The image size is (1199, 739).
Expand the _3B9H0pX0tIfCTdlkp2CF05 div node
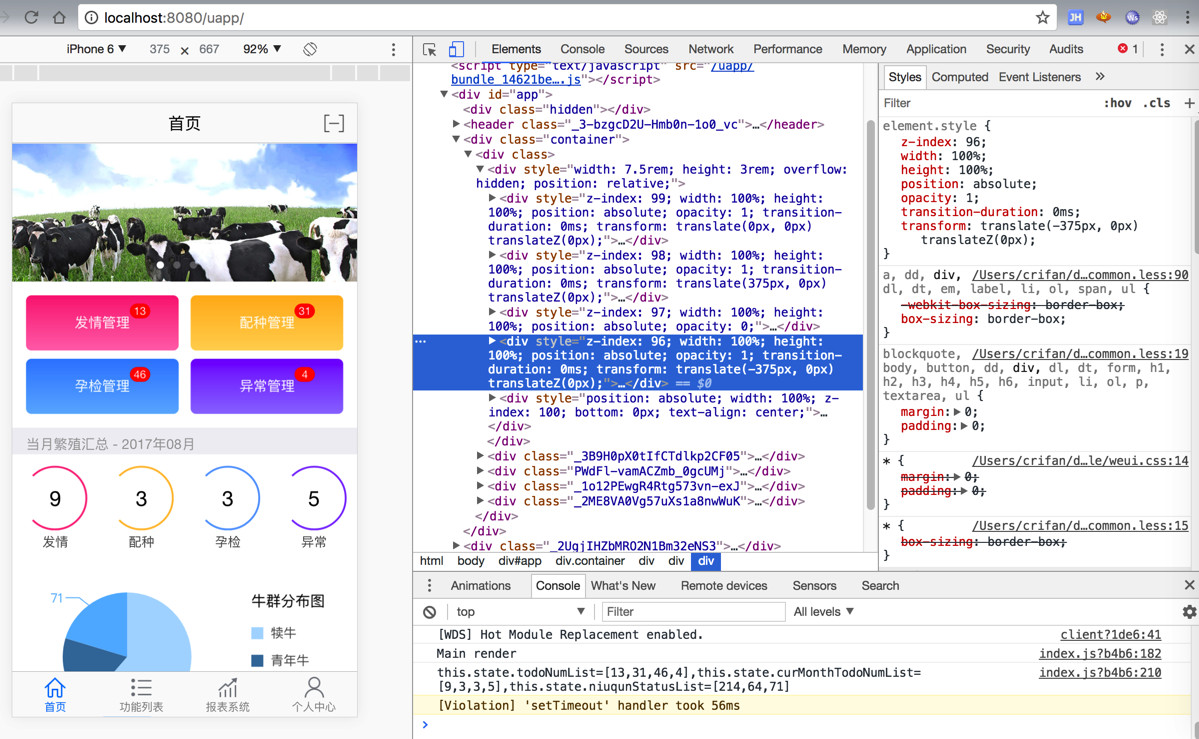480,456
